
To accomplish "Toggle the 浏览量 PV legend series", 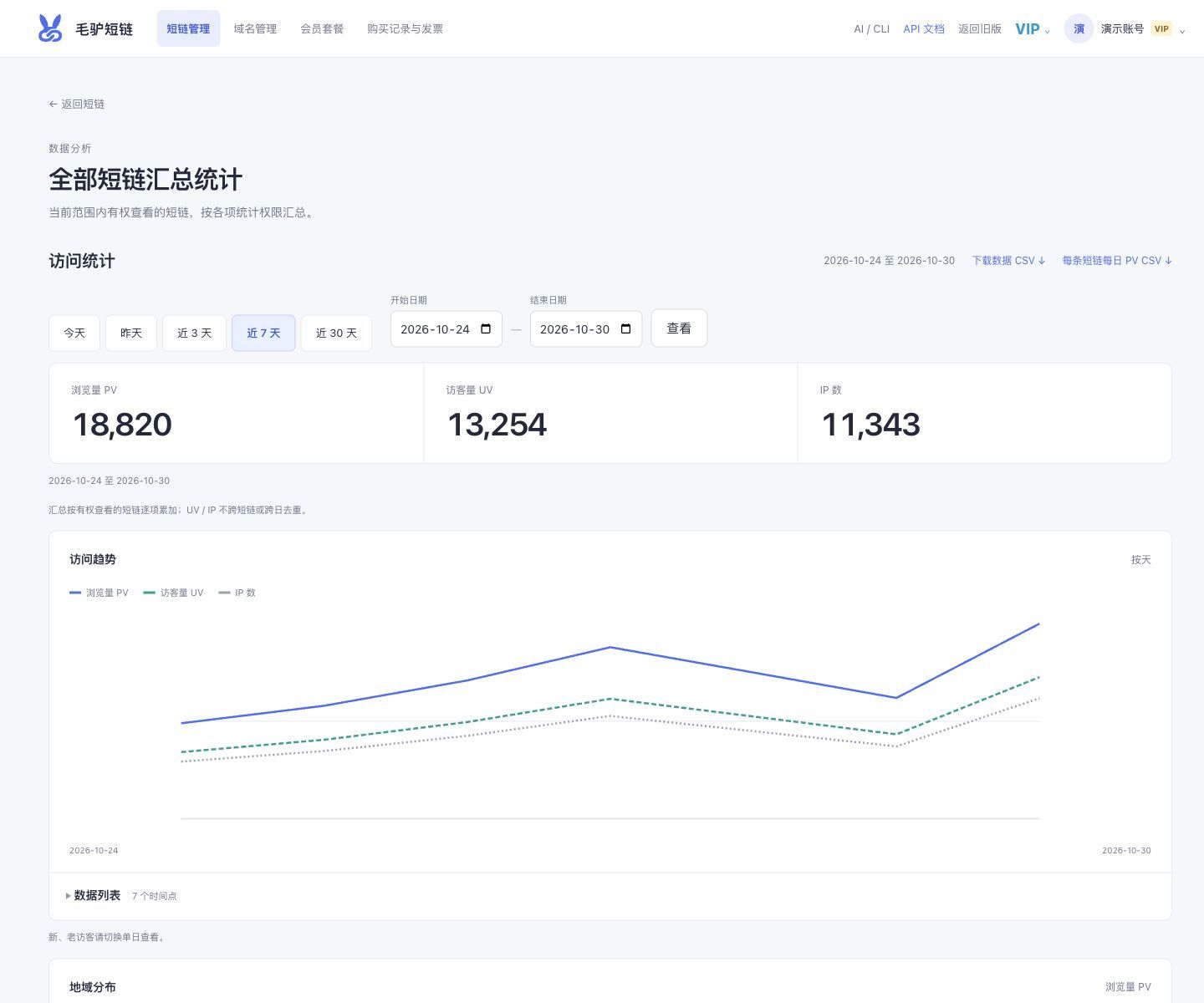I will [99, 593].
